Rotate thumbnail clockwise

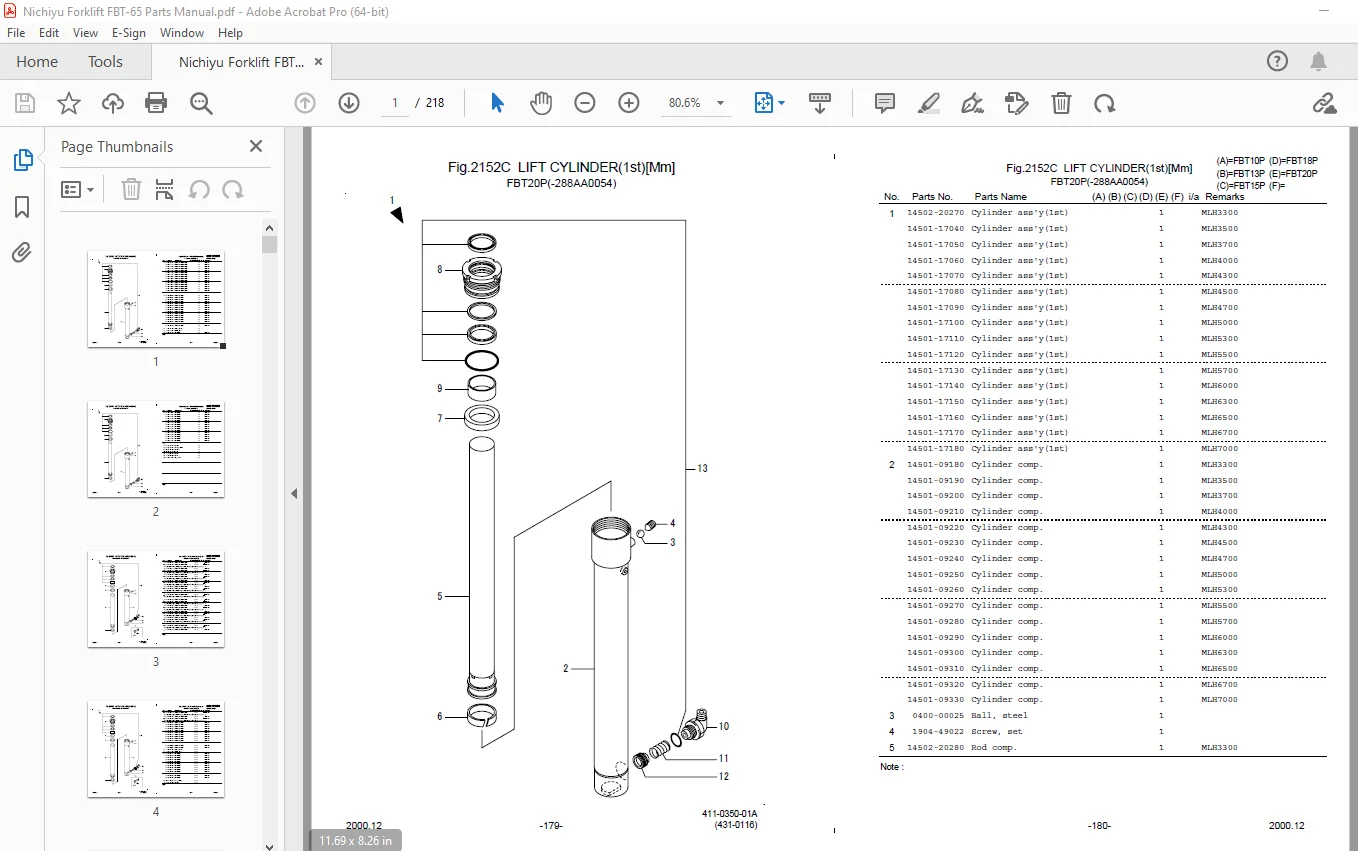click(233, 189)
